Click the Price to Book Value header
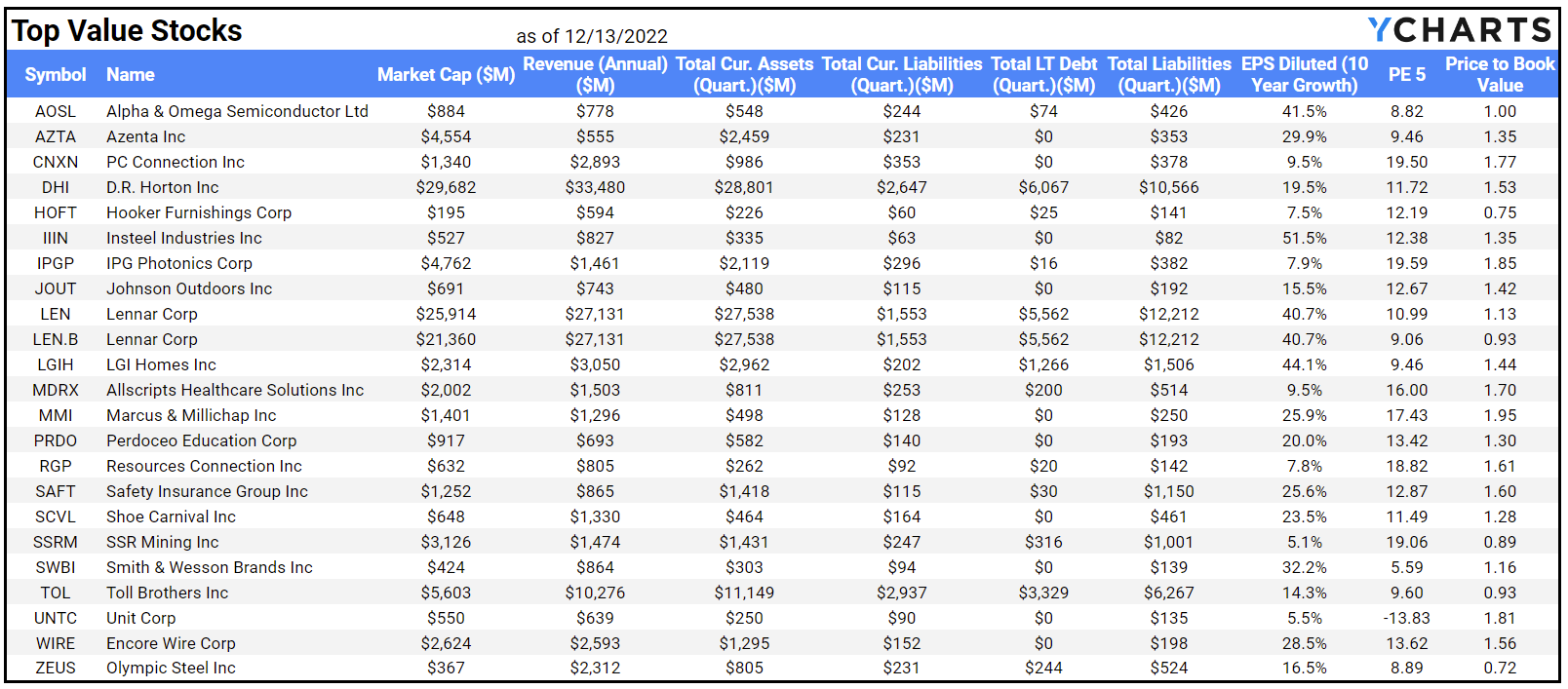1568x689 pixels. click(1500, 75)
